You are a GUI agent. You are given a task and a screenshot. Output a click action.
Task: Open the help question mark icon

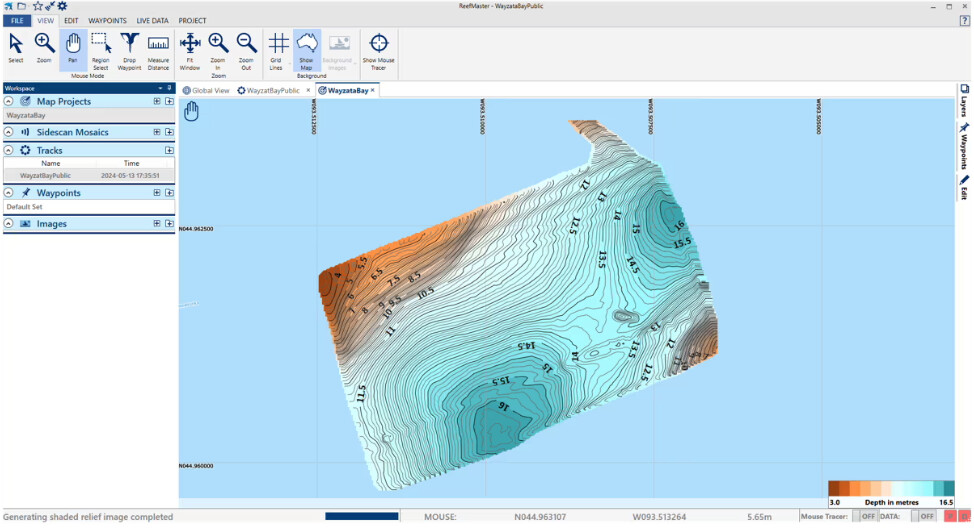pyautogui.click(x=964, y=20)
